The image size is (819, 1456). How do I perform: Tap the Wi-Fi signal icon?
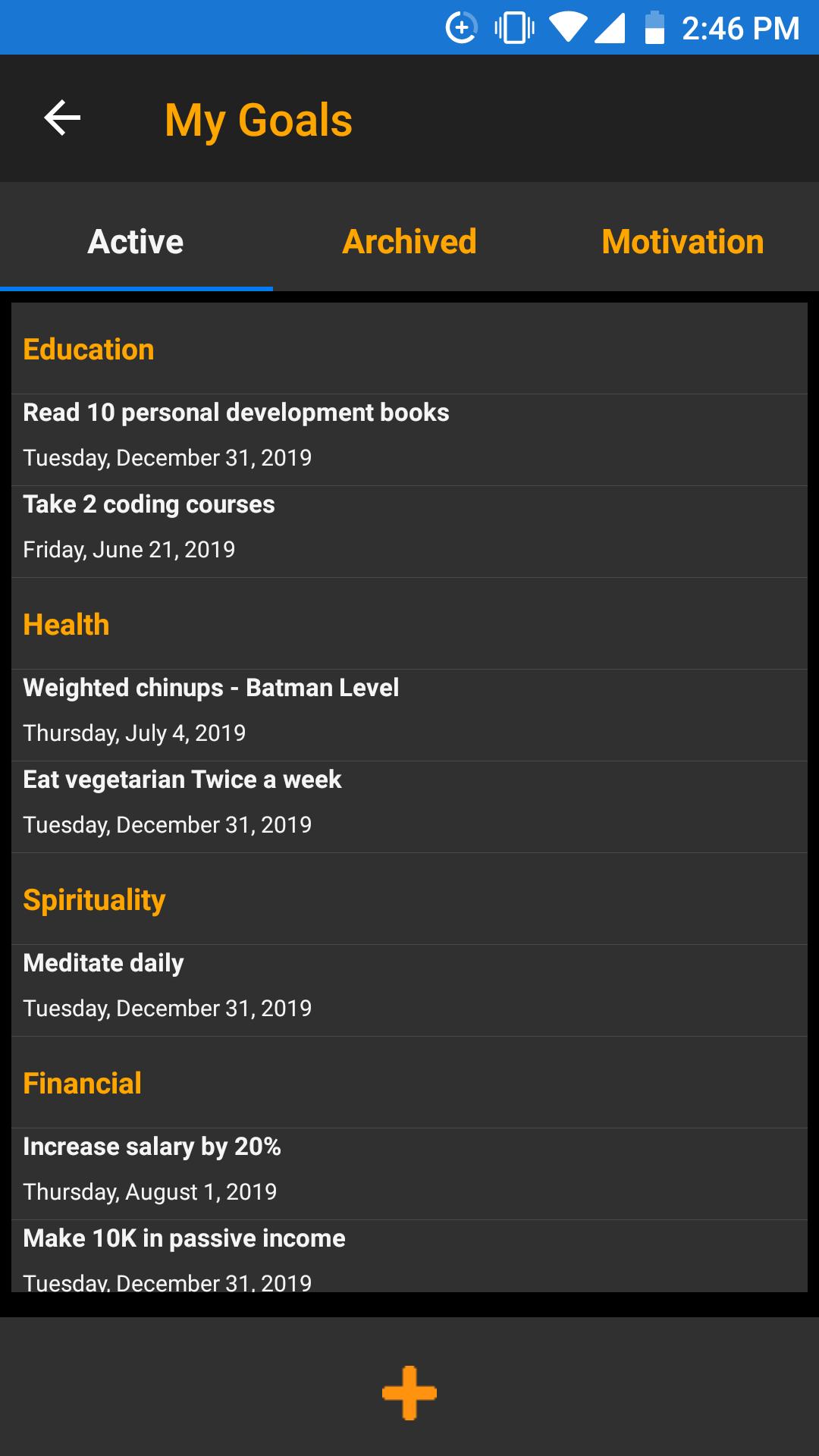point(567,28)
